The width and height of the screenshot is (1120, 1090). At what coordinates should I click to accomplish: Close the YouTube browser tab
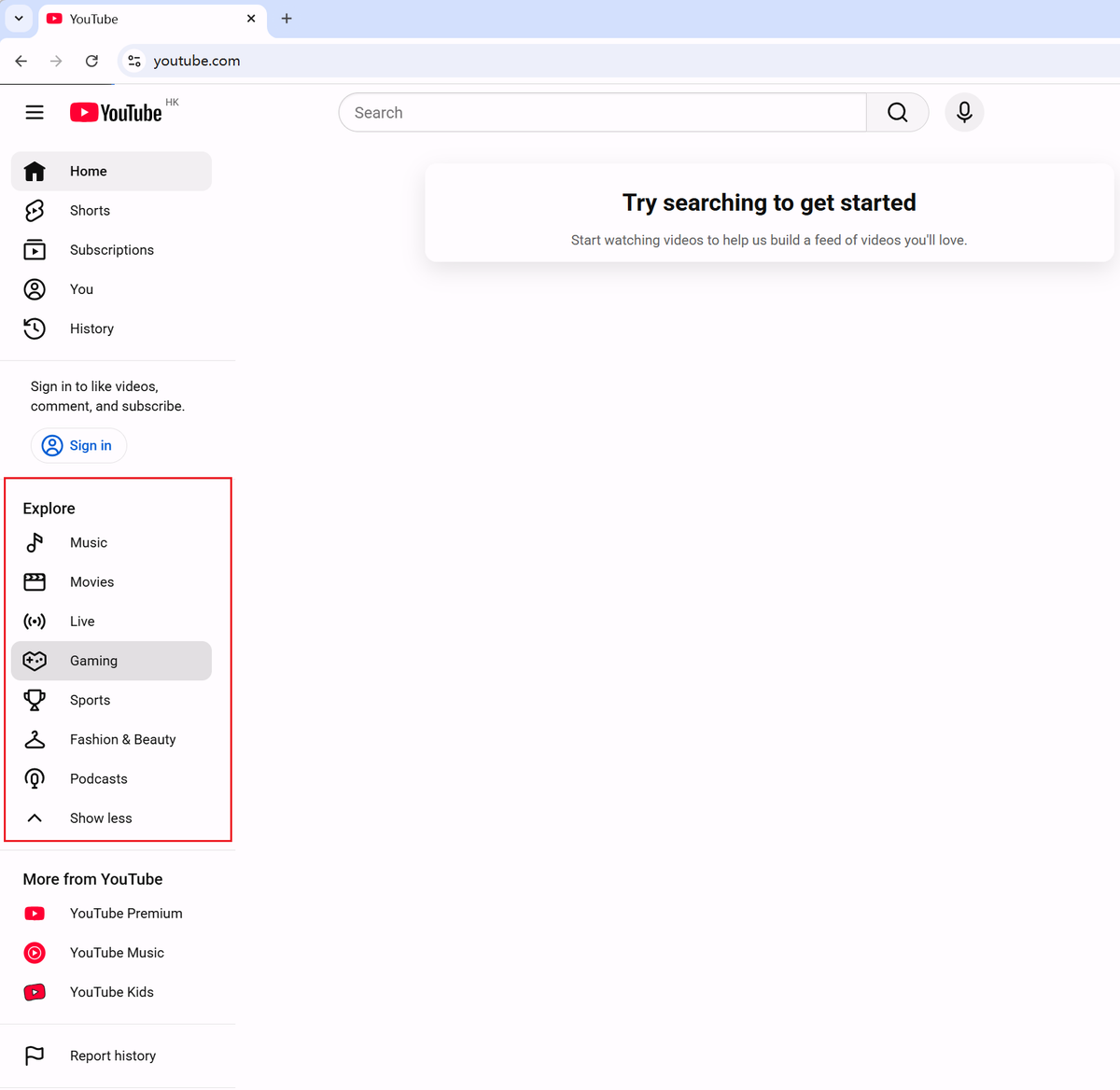tap(251, 19)
